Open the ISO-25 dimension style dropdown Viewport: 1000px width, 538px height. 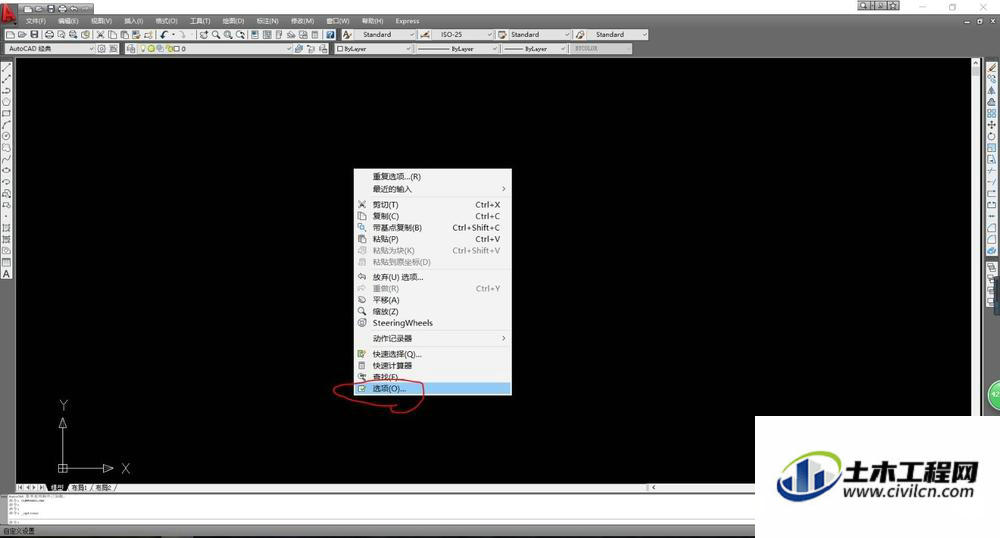pos(464,34)
